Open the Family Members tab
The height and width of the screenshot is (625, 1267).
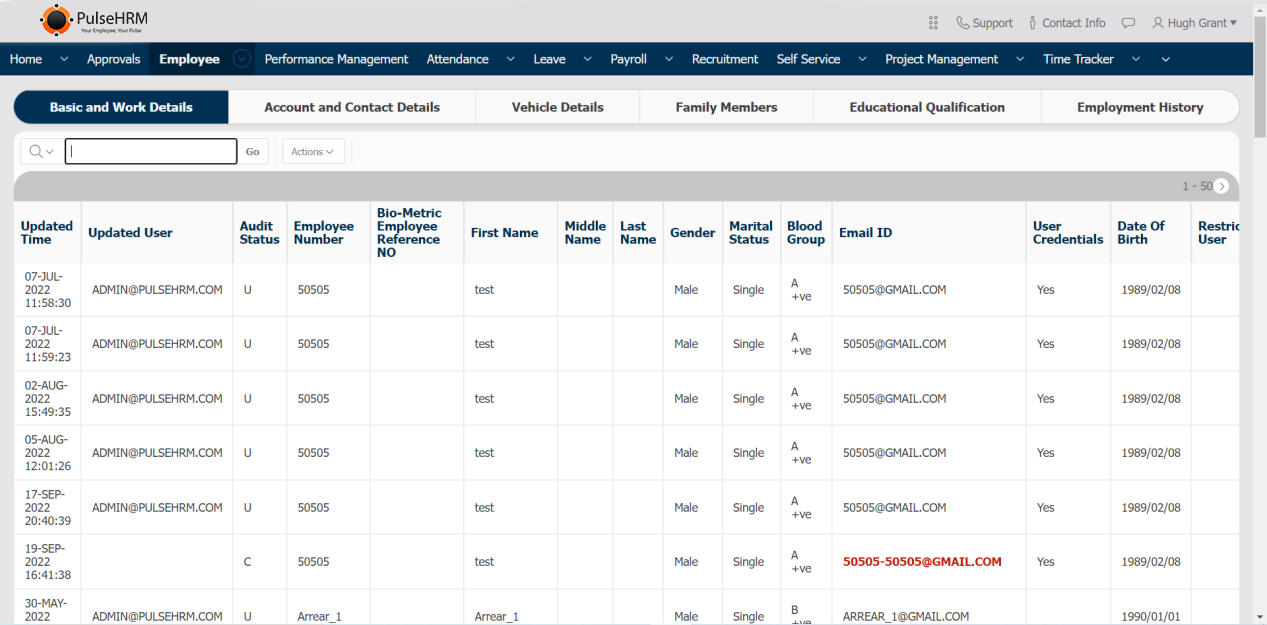point(726,107)
